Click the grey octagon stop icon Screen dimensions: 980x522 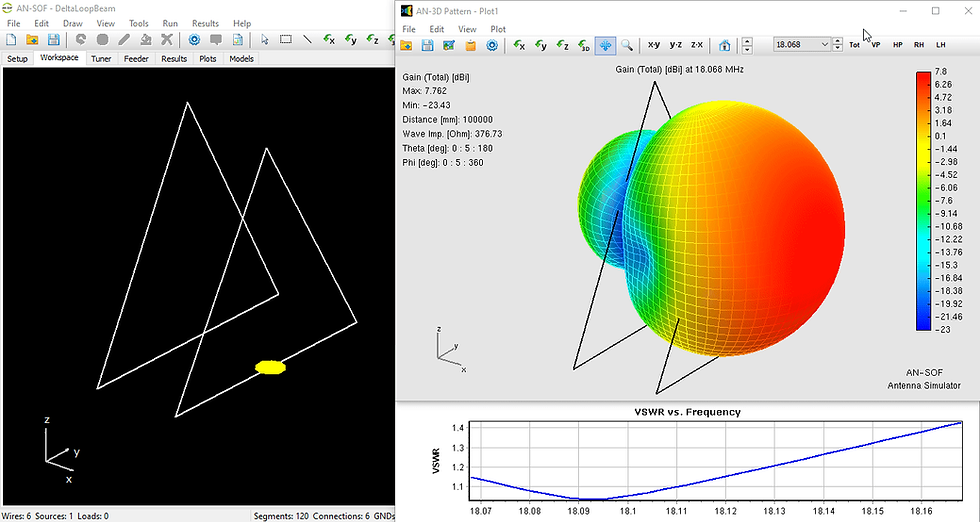pos(102,40)
